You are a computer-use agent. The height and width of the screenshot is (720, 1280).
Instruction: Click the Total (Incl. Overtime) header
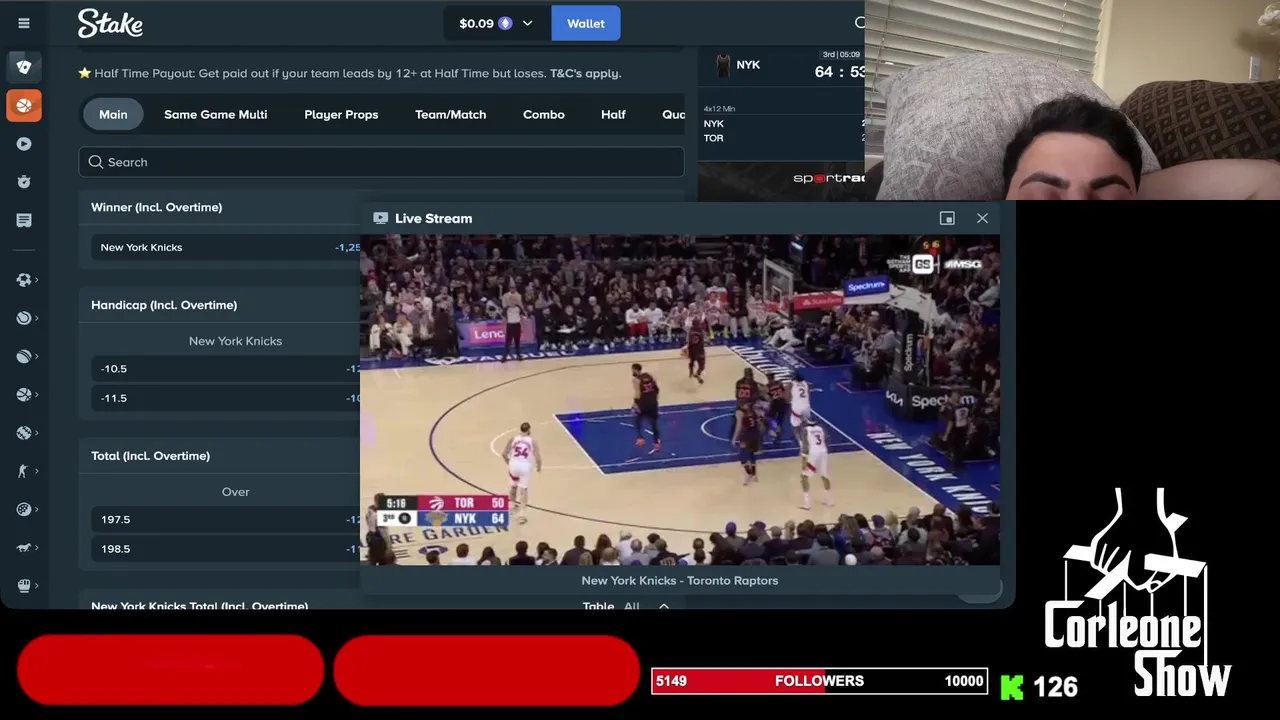tap(150, 456)
